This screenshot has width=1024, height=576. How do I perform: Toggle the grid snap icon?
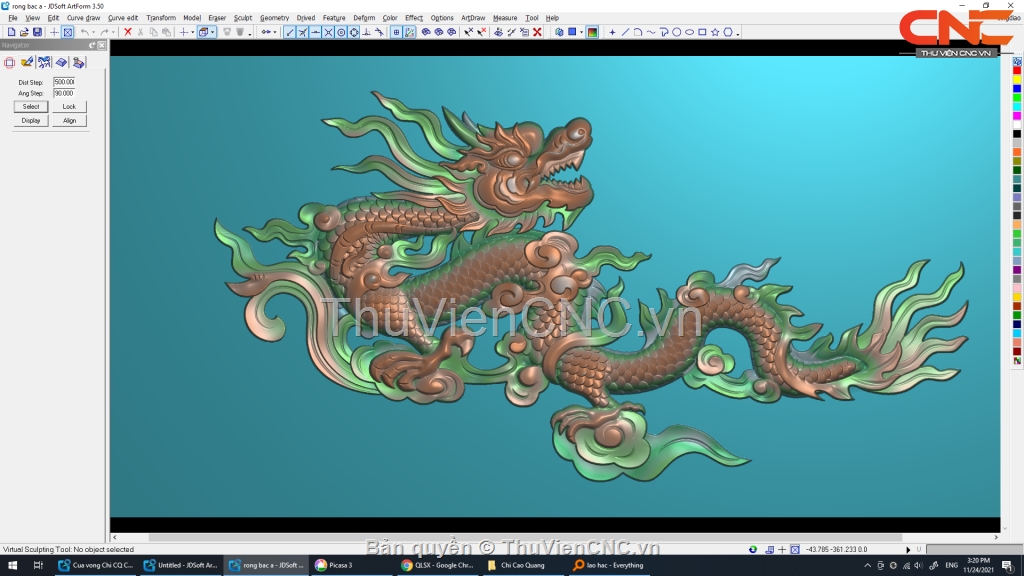(396, 32)
